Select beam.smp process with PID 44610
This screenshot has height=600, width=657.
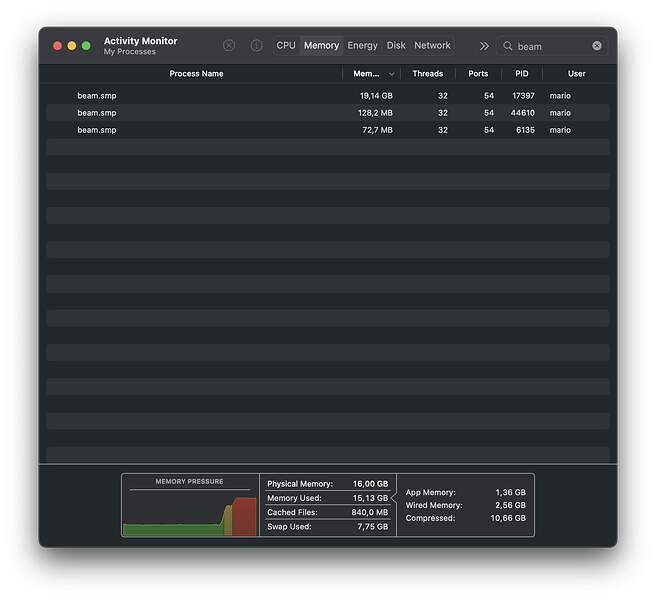pos(97,113)
